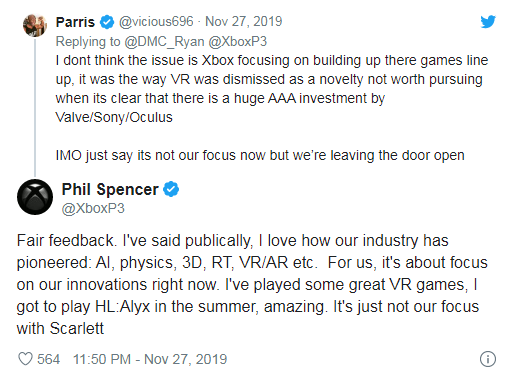Open the 11:50 PM - Nov 27, 2019 timestamp
The width and height of the screenshot is (516, 375).
(150, 359)
